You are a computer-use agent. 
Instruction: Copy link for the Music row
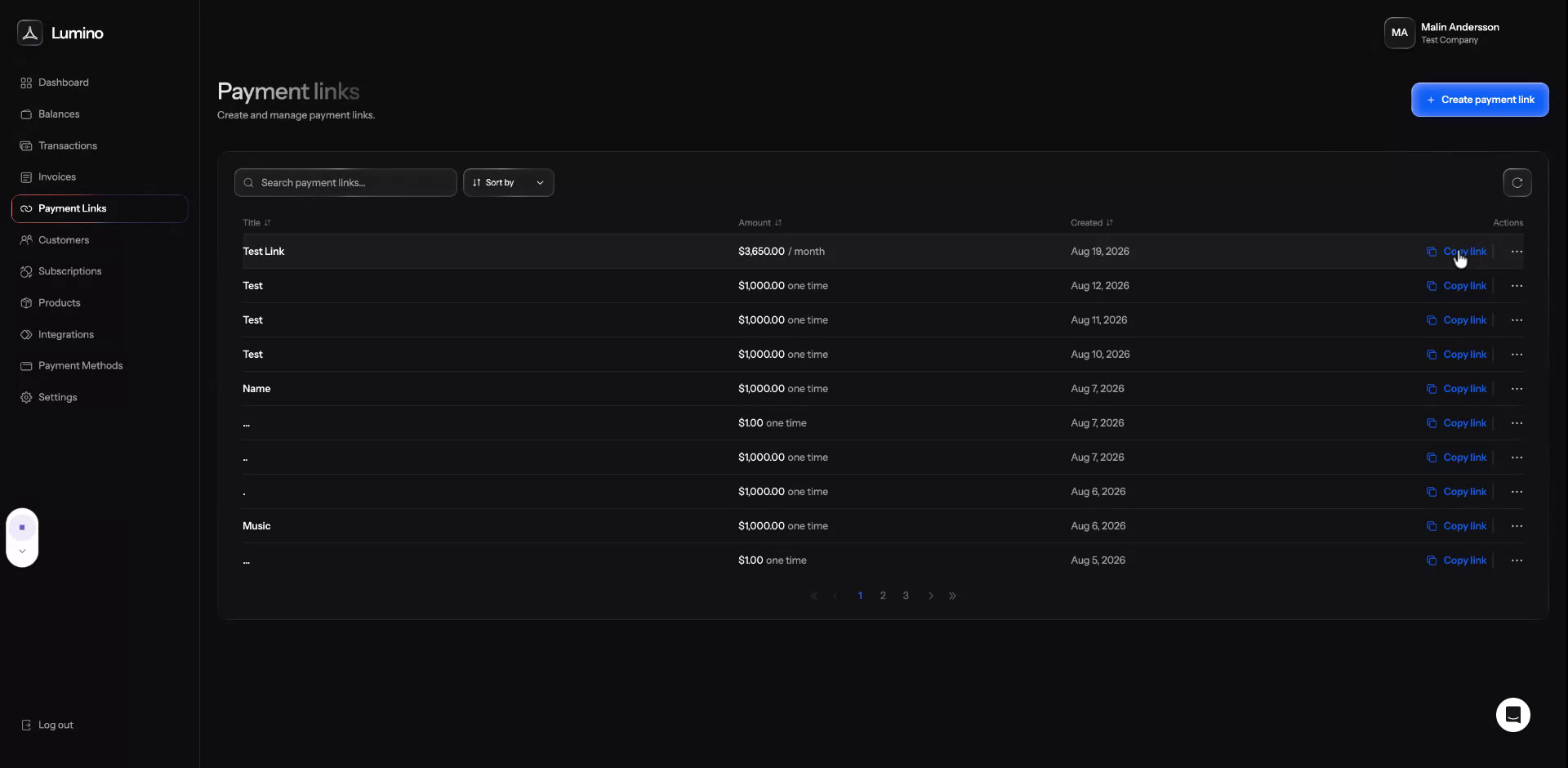coord(1456,526)
